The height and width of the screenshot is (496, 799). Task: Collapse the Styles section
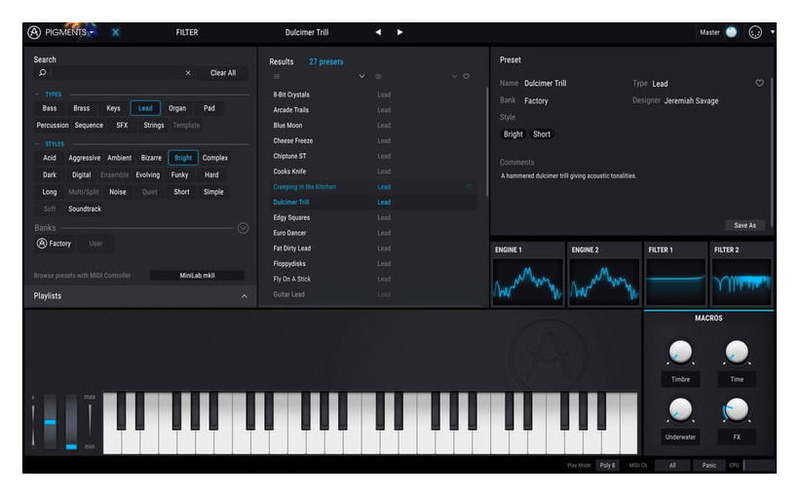pyautogui.click(x=37, y=144)
